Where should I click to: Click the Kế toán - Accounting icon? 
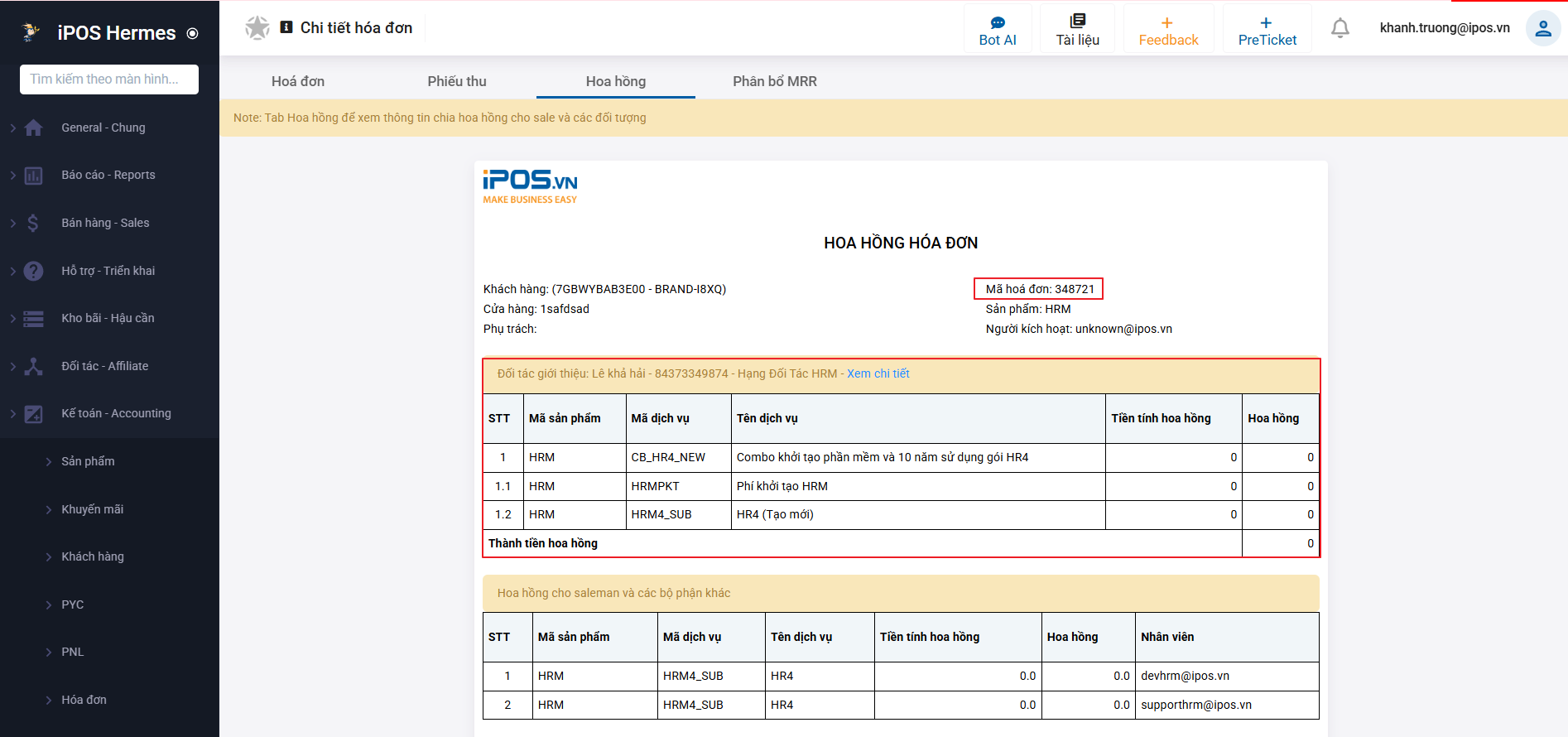tap(34, 414)
